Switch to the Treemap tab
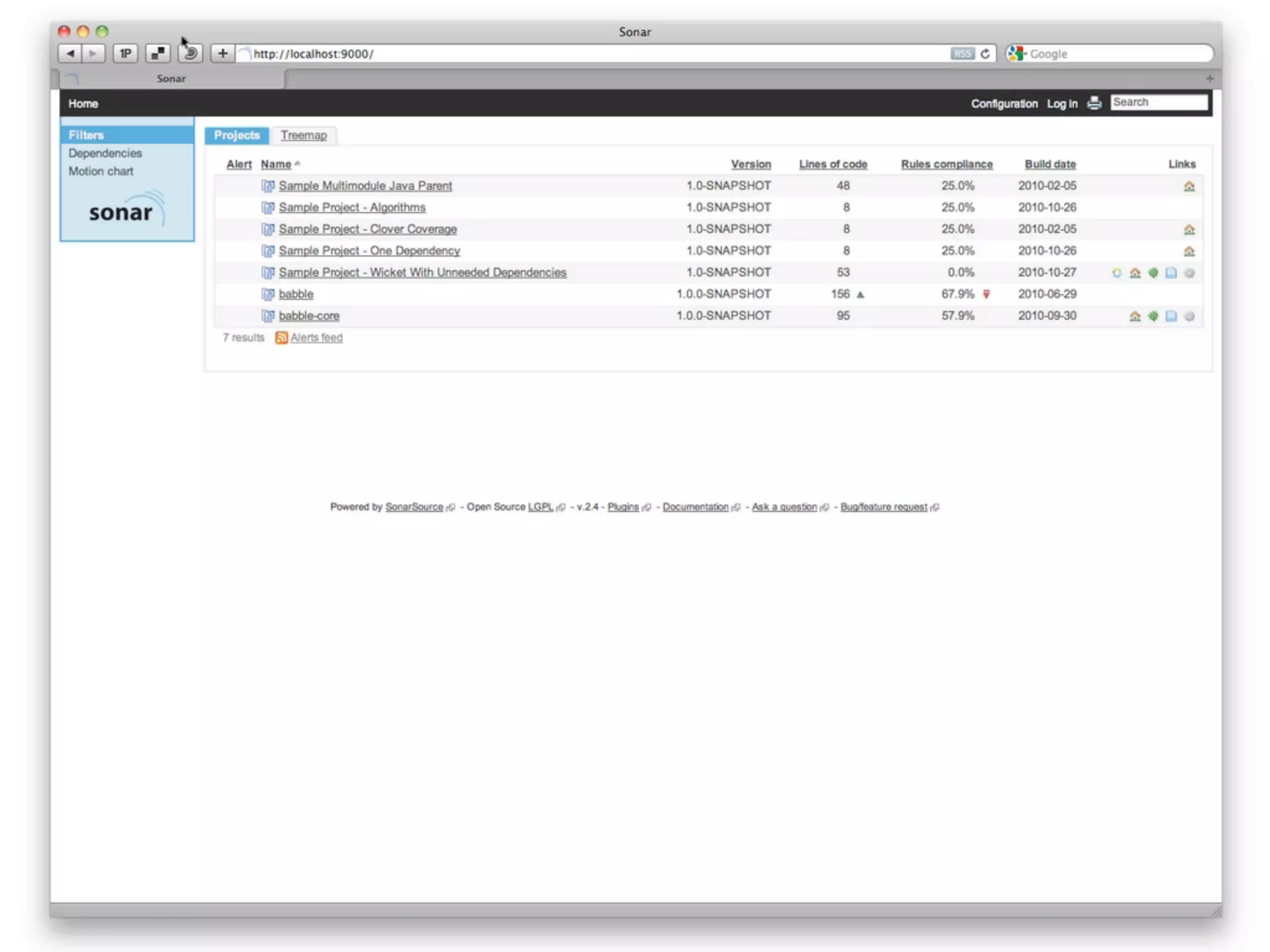This screenshot has width=1270, height=952. coord(303,135)
